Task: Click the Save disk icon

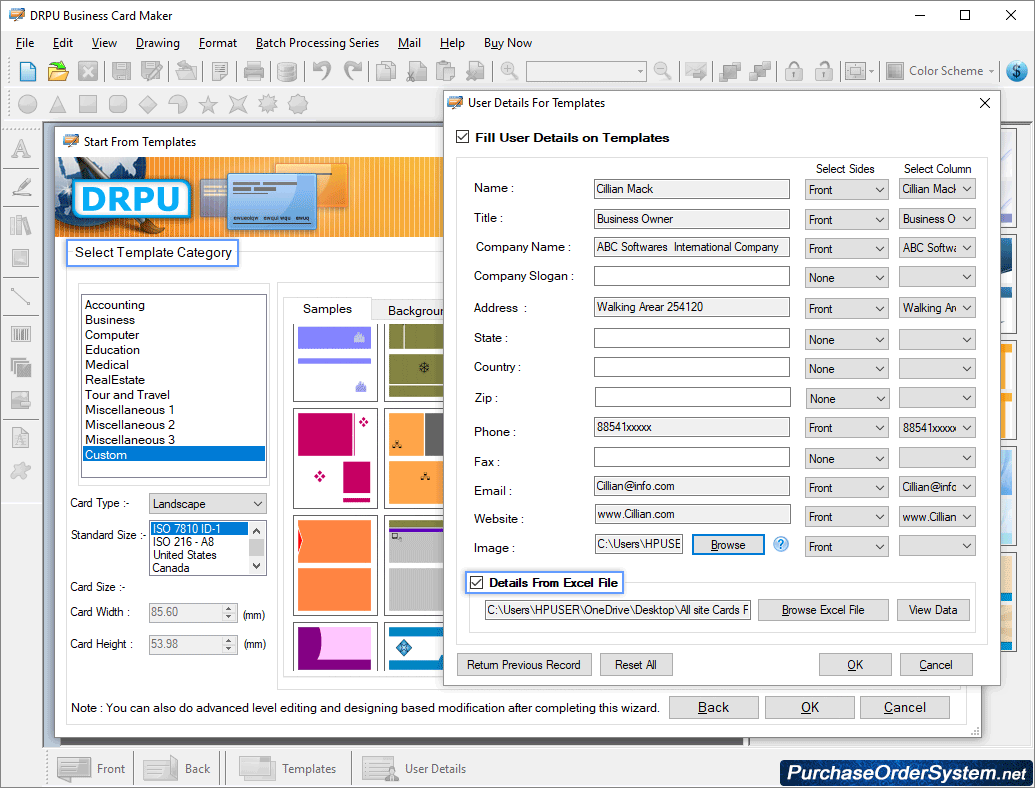Action: click(x=121, y=71)
